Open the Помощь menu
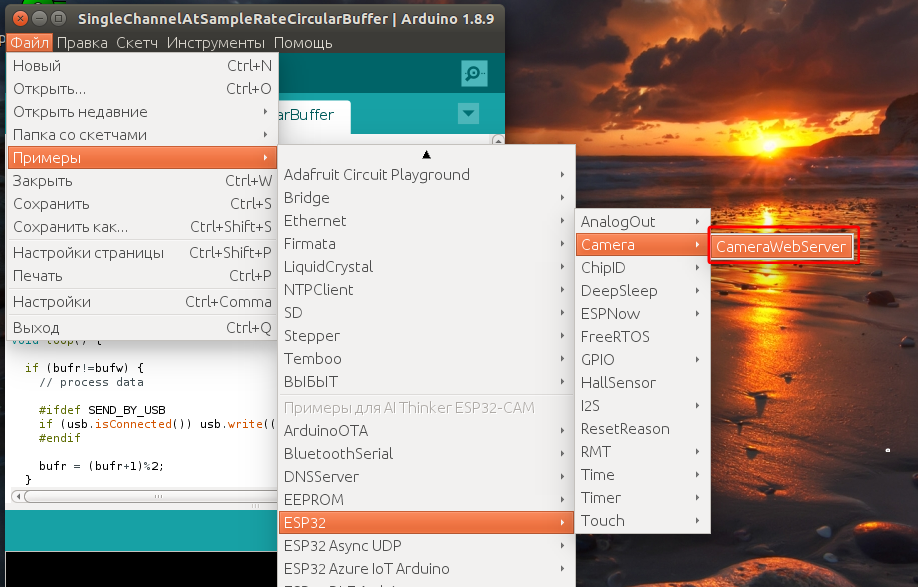 (303, 43)
